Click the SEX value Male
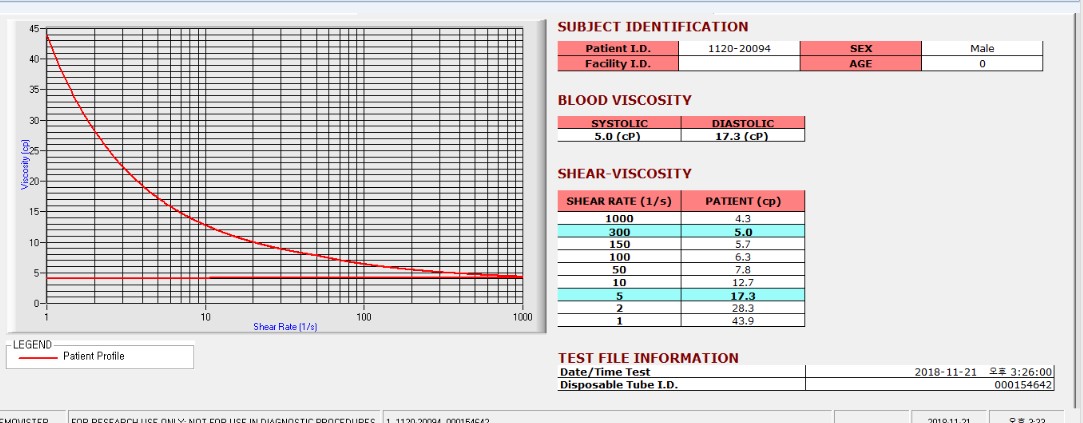This screenshot has width=1083, height=423. [981, 48]
